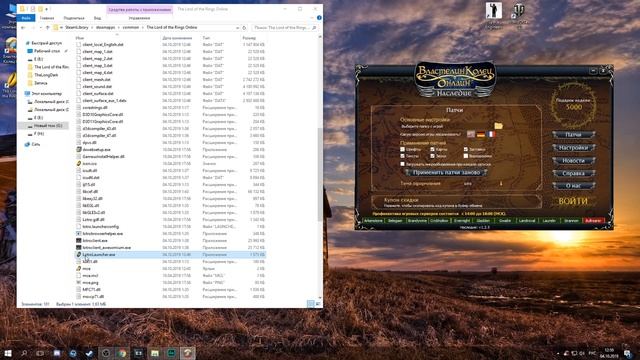The height and width of the screenshot is (360, 640).
Task: Click the launcher ring icon on taskbar
Action: coord(188,353)
